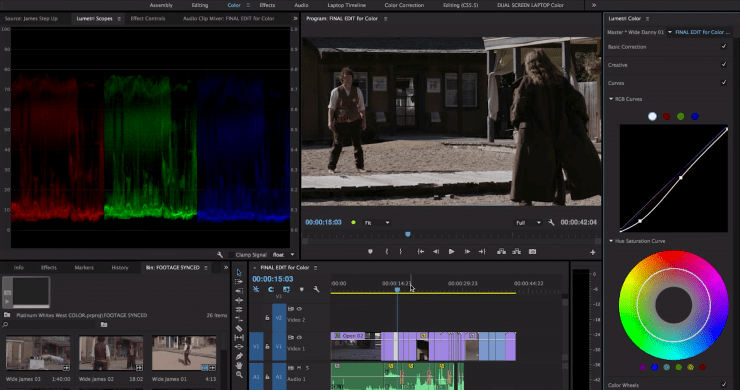The image size is (740, 390).
Task: Toggle lock on Video 1 track
Action: (267, 347)
